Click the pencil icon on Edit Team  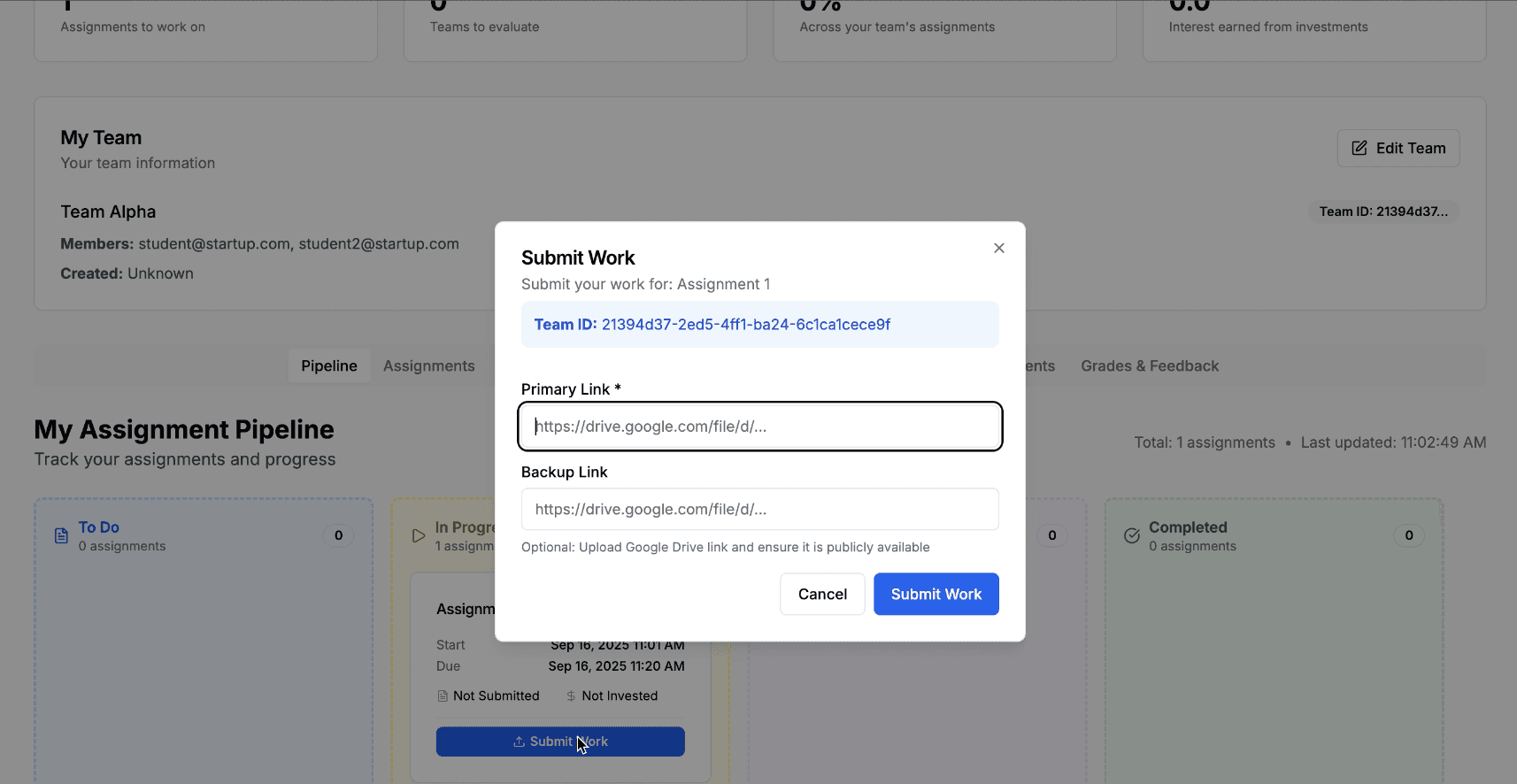1359,148
